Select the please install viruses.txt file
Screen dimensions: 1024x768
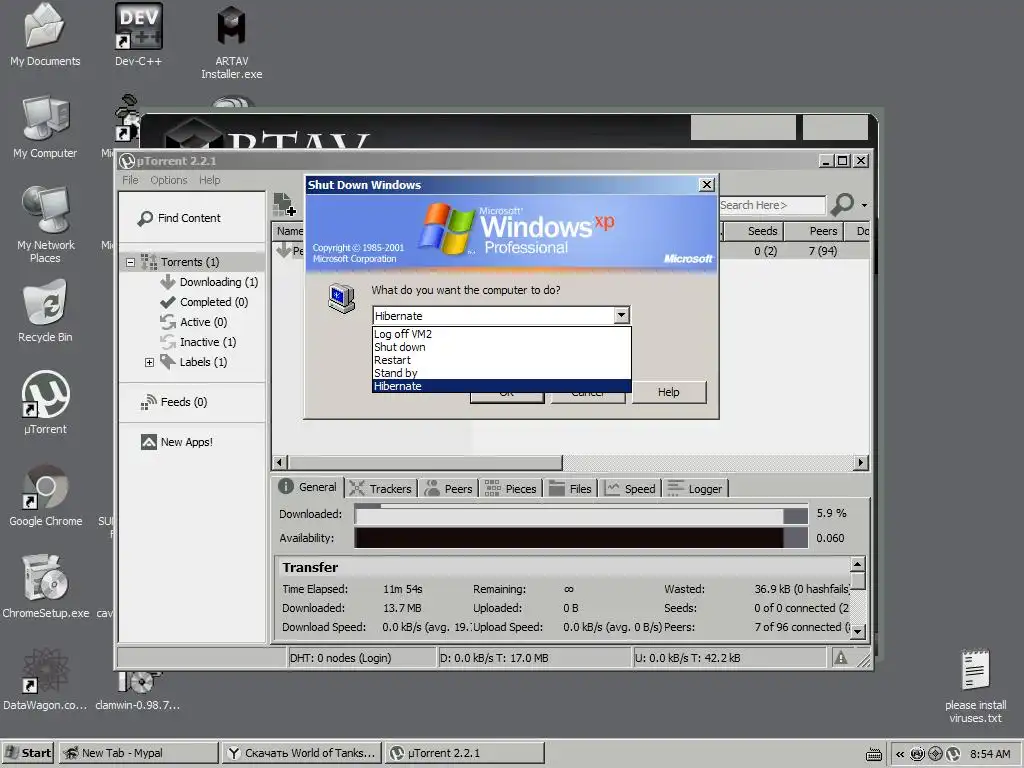(x=976, y=686)
